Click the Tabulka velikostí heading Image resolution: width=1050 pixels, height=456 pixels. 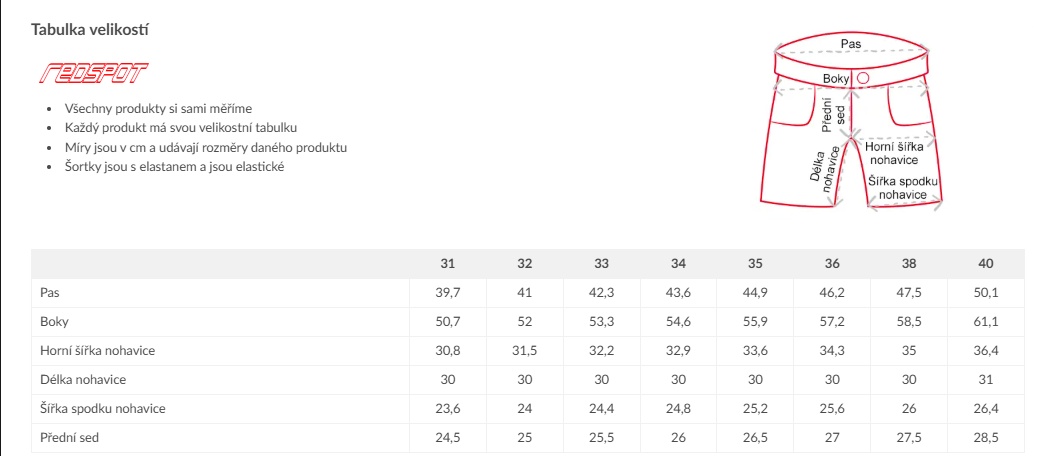pos(91,30)
